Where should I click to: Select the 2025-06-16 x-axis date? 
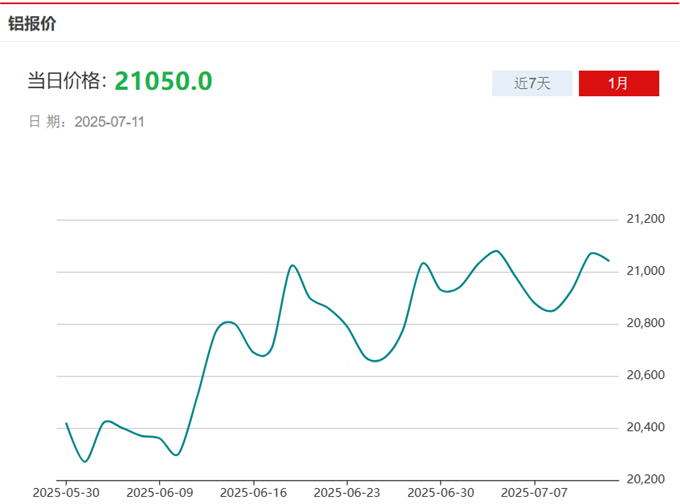[253, 492]
